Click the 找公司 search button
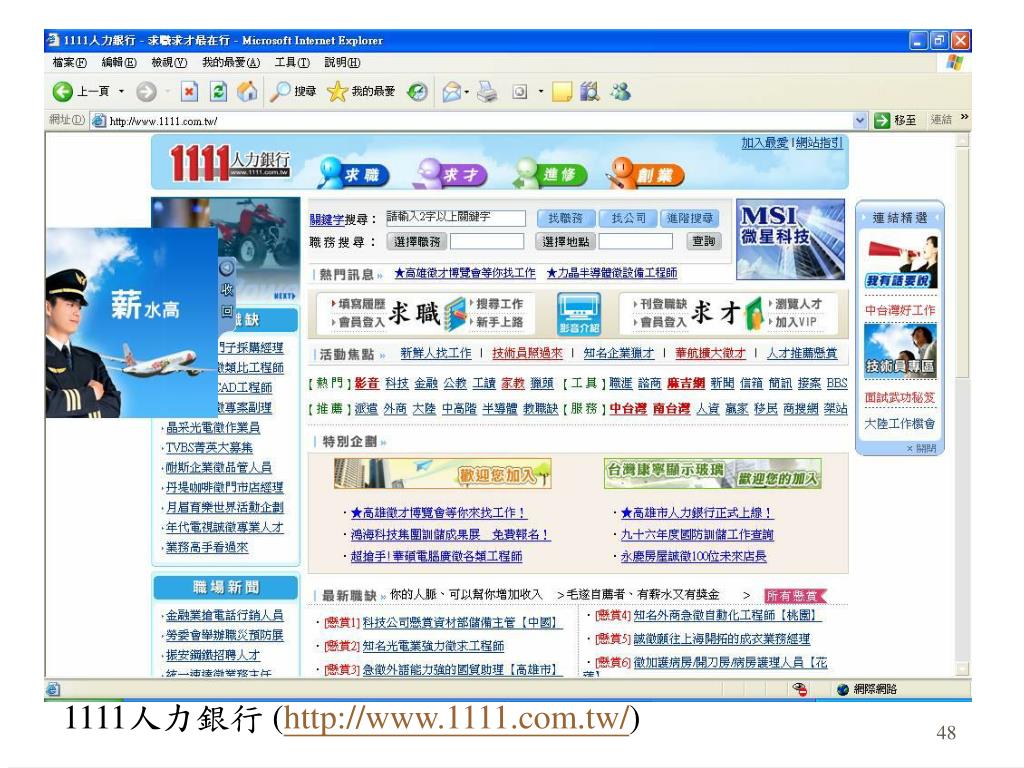Viewport: 1024px width, 768px height. (x=628, y=218)
